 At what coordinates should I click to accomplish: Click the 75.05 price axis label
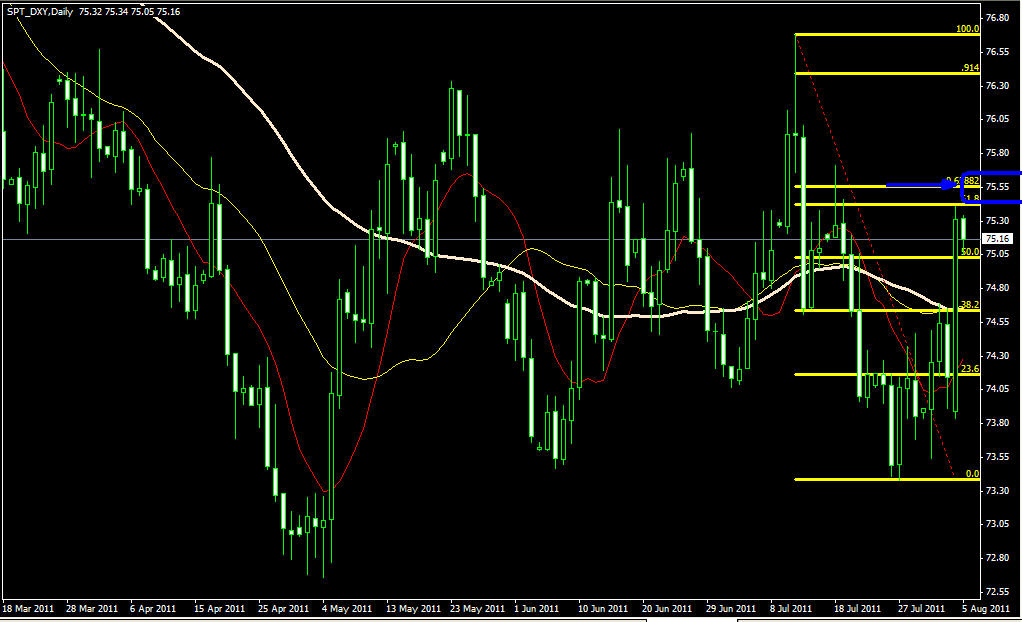(999, 254)
